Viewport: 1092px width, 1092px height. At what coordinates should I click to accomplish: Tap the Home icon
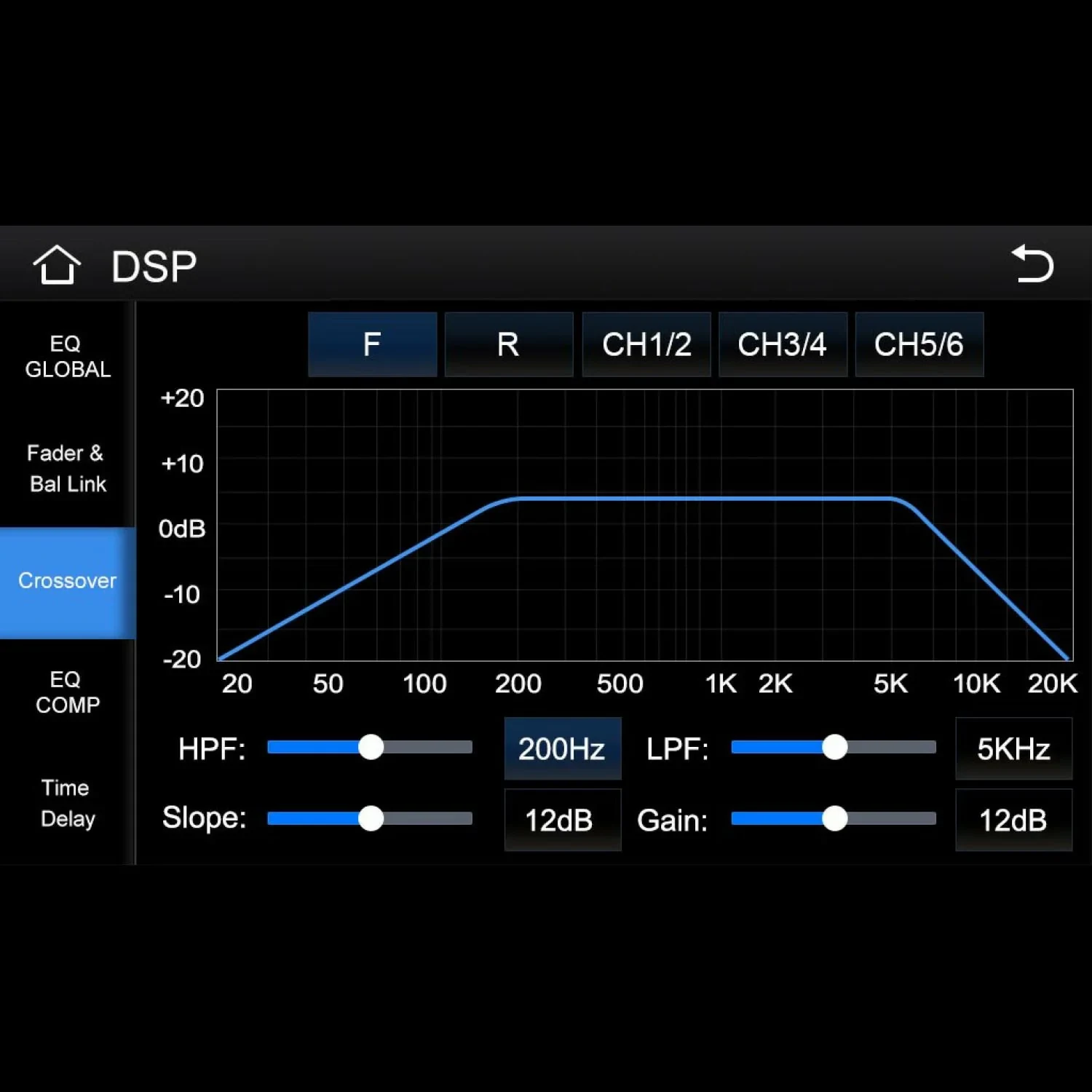click(56, 265)
